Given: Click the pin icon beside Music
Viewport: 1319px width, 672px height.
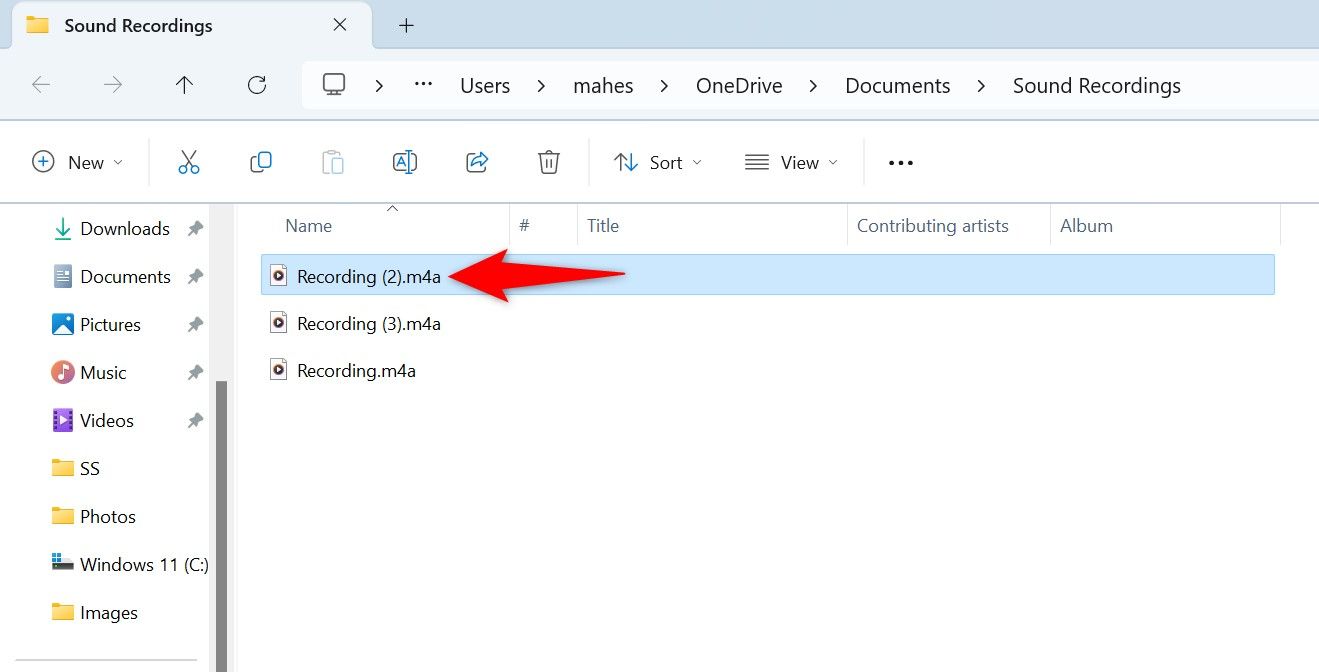Looking at the screenshot, I should [x=195, y=373].
